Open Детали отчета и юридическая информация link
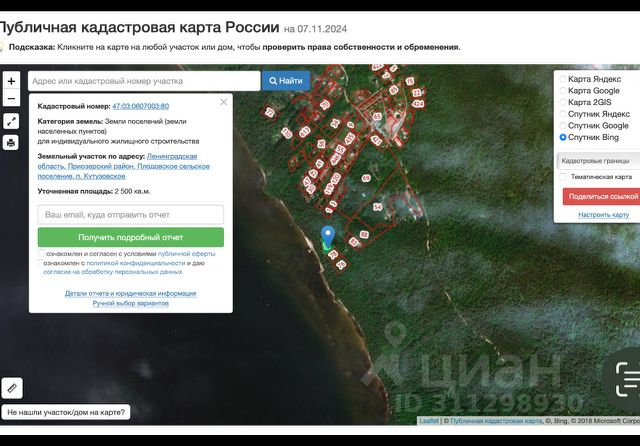The width and height of the screenshot is (640, 446). point(131,293)
